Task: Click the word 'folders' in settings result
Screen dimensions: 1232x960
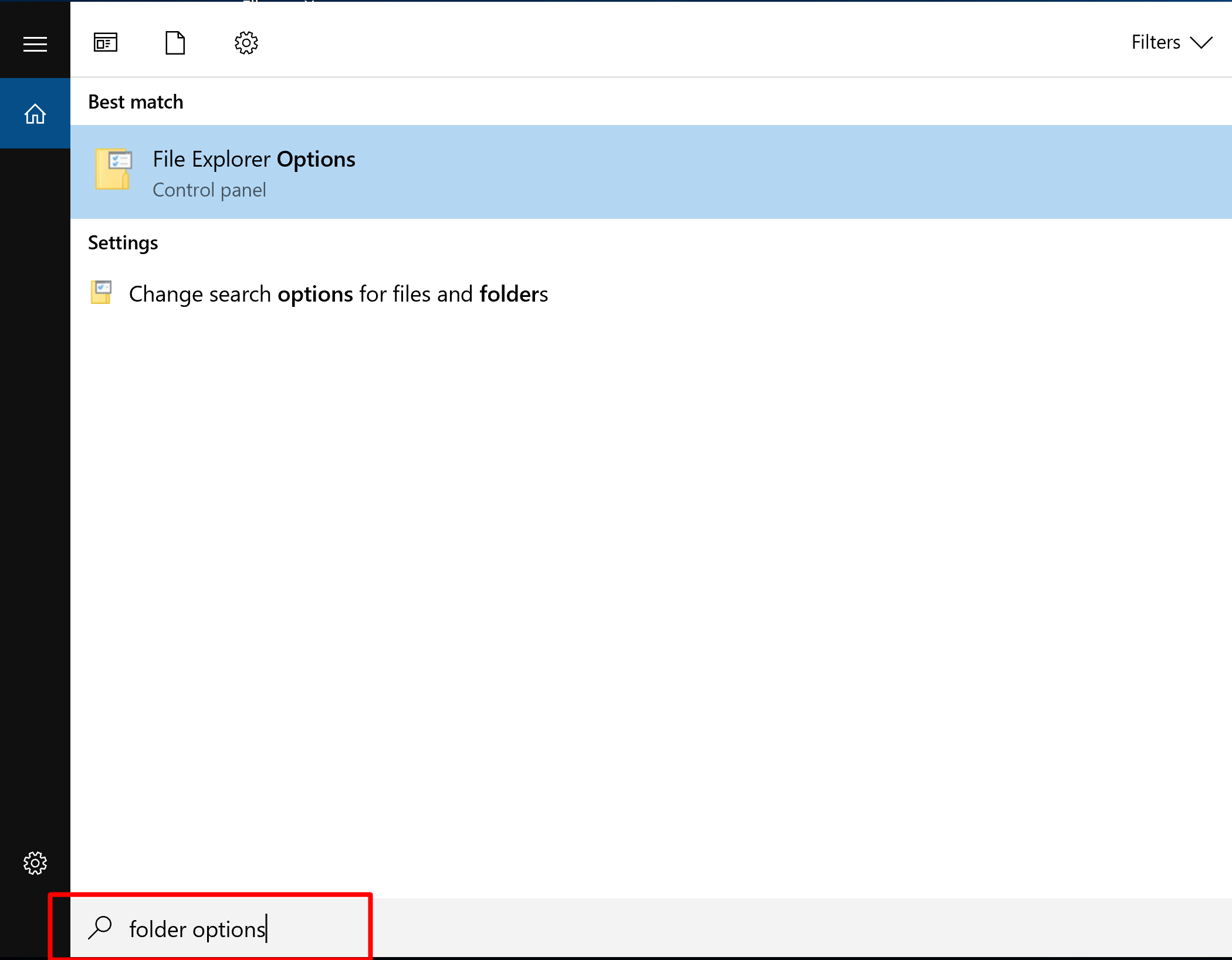Action: point(513,294)
